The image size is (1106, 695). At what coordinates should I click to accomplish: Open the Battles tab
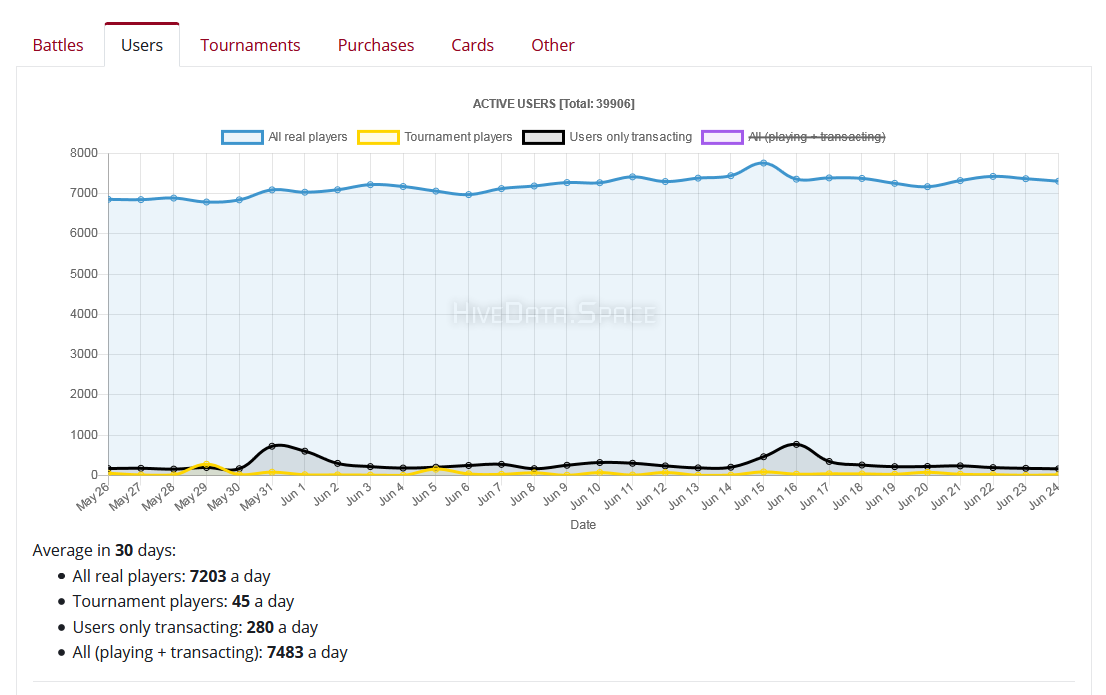tap(58, 45)
